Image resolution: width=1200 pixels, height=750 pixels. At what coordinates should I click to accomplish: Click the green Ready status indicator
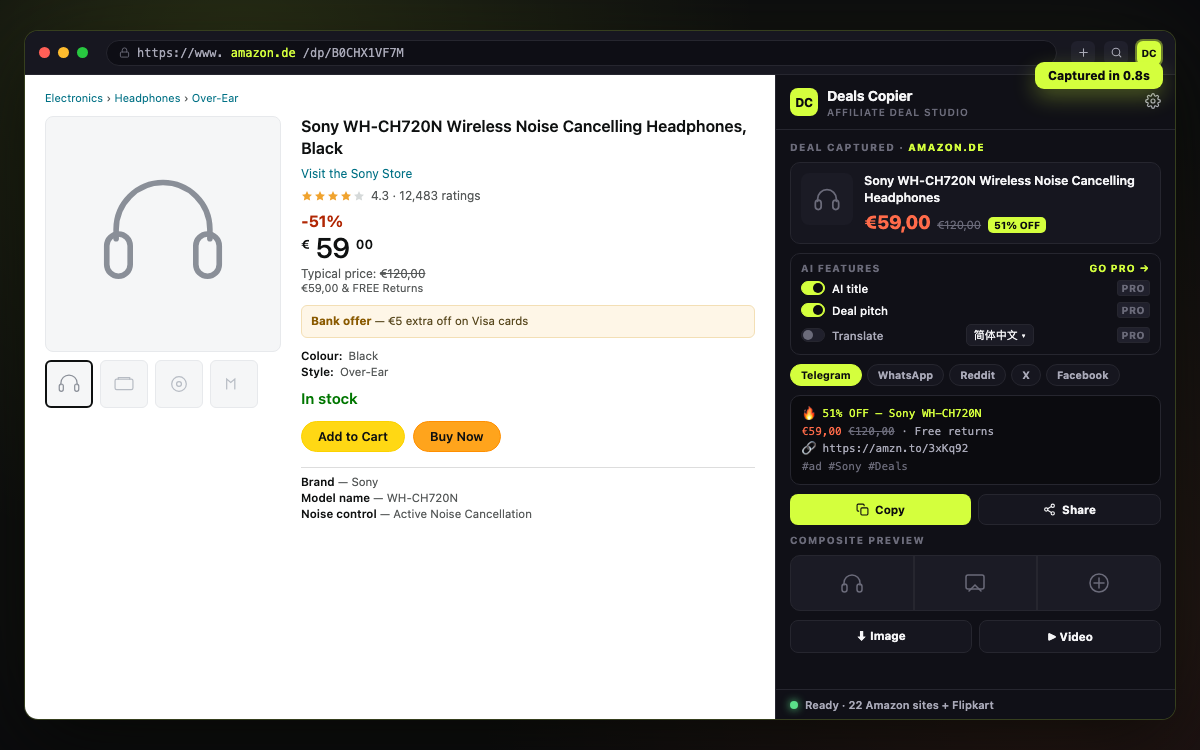point(794,705)
